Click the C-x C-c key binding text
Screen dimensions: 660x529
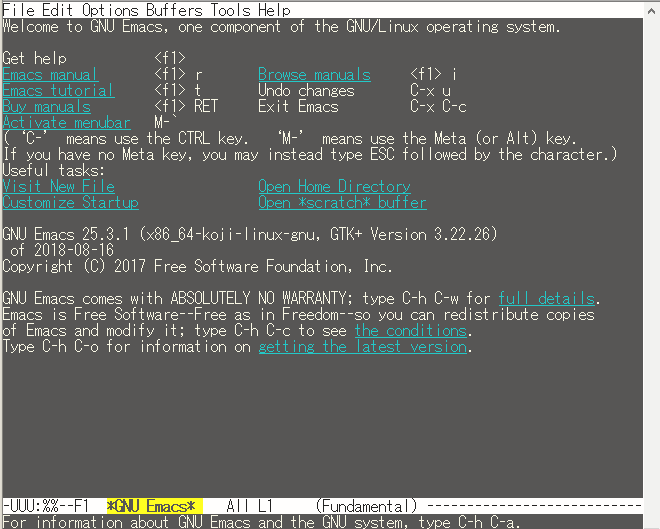[438, 106]
